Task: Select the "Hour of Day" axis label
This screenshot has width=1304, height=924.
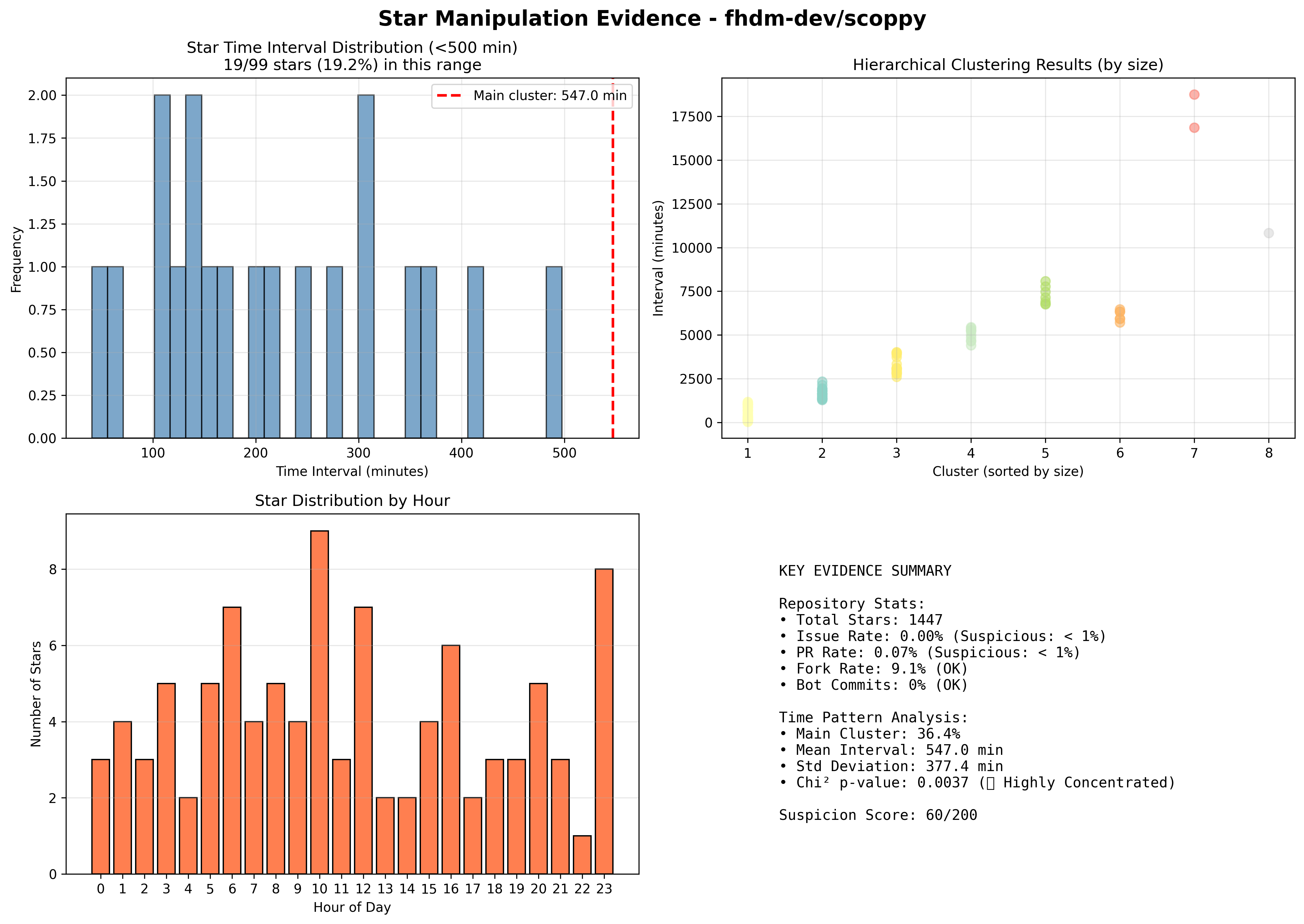Action: (352, 907)
